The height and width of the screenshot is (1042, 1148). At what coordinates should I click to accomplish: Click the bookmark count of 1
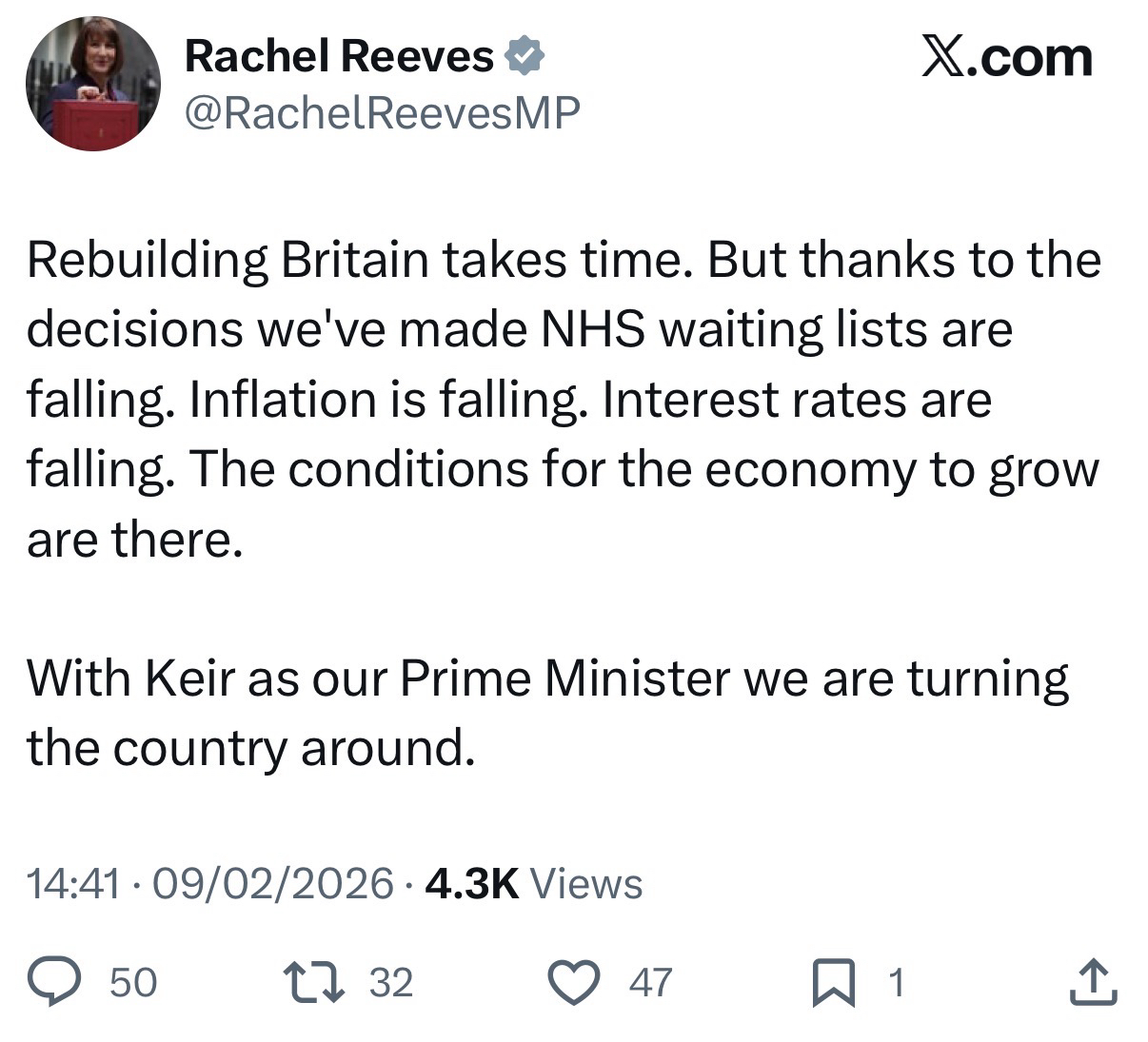click(x=895, y=983)
